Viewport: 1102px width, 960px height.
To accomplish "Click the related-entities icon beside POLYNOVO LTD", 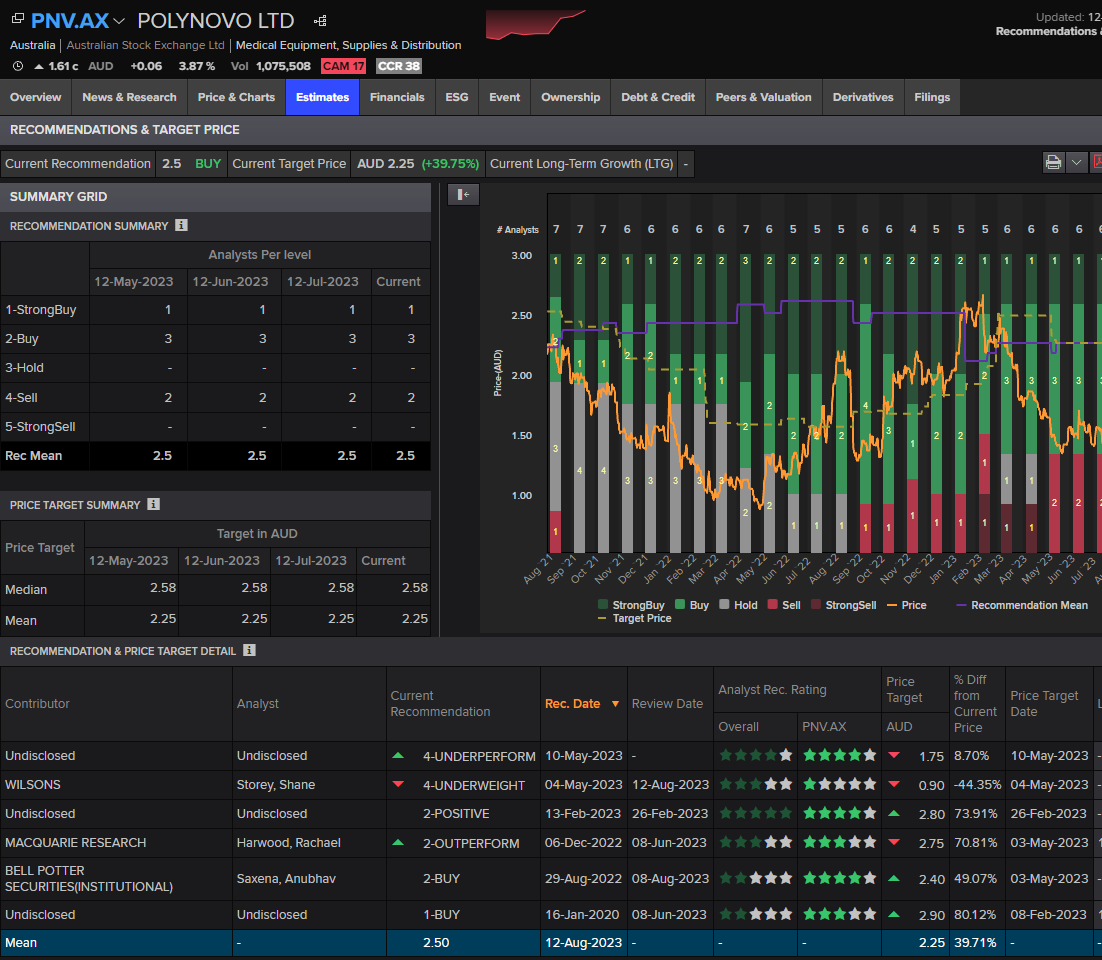I will point(320,21).
